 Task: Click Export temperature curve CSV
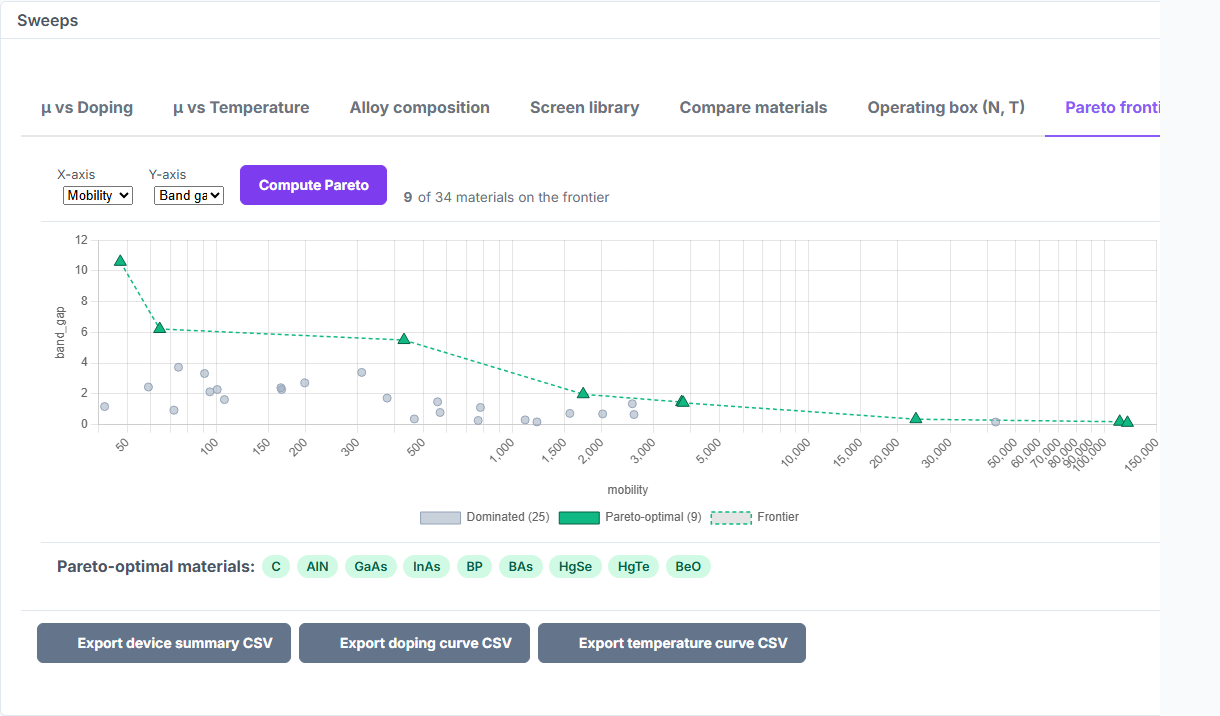click(672, 643)
